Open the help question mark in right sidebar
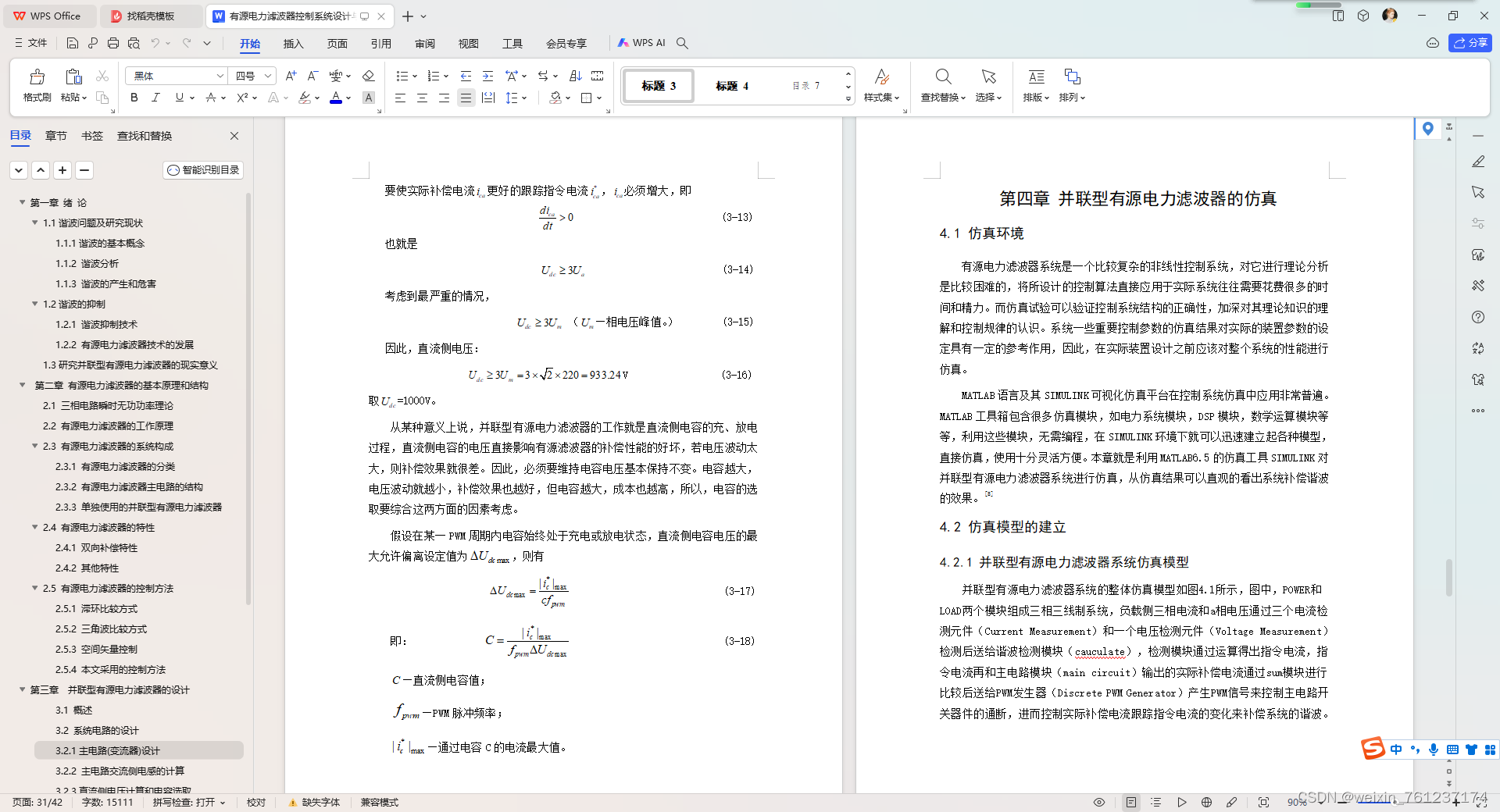 point(1478,317)
